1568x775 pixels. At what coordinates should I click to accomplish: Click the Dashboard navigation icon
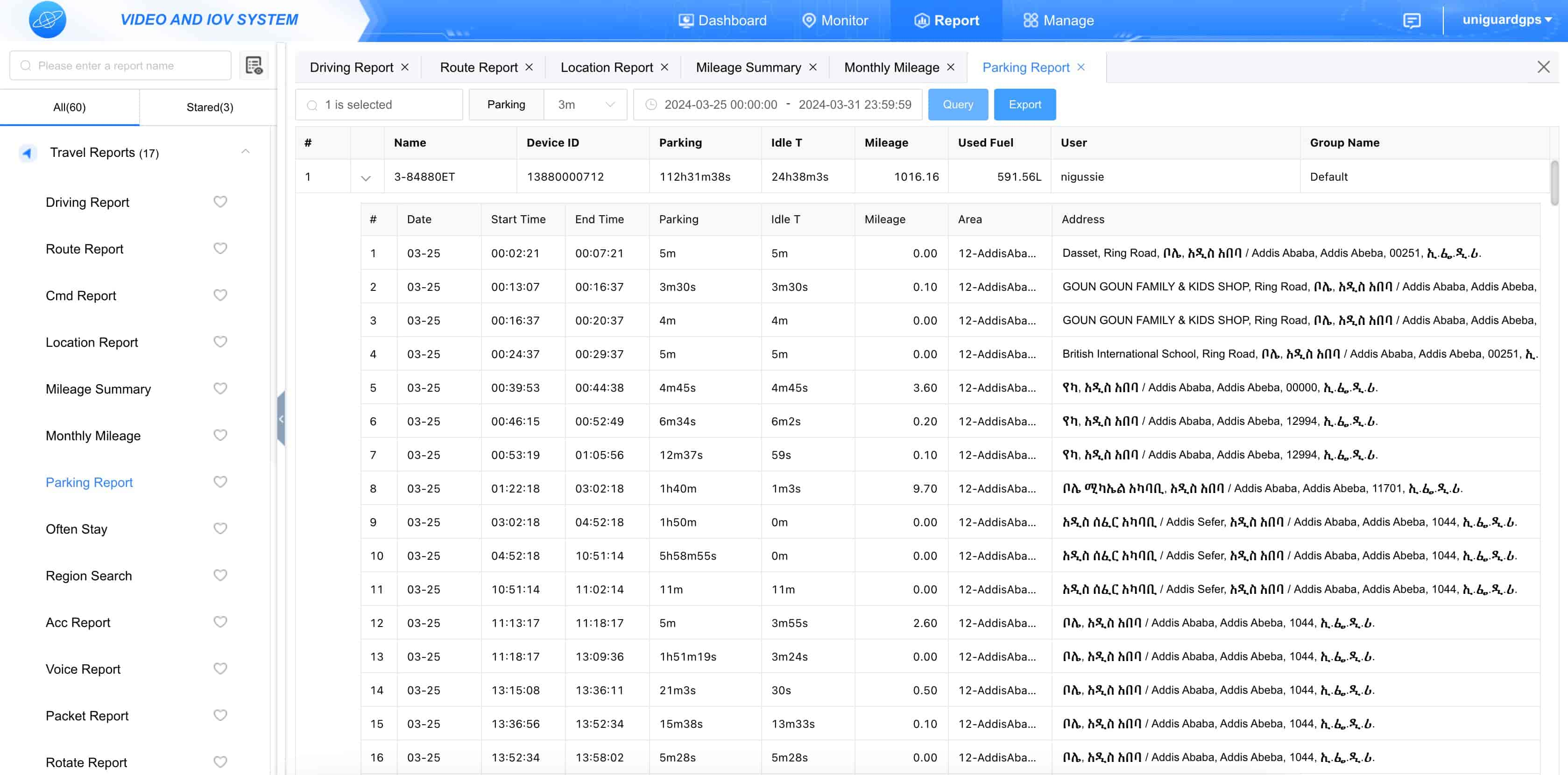683,20
